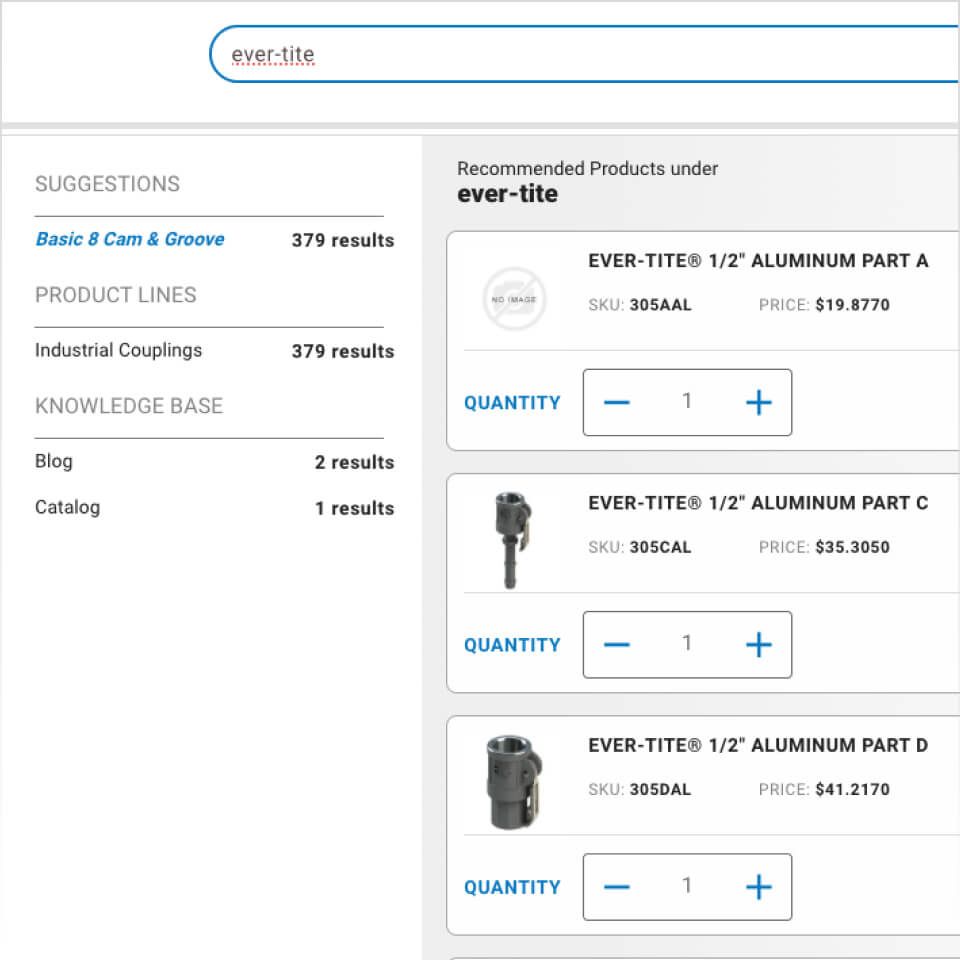
Task: Open the Part D coupling product thumbnail
Action: [513, 781]
